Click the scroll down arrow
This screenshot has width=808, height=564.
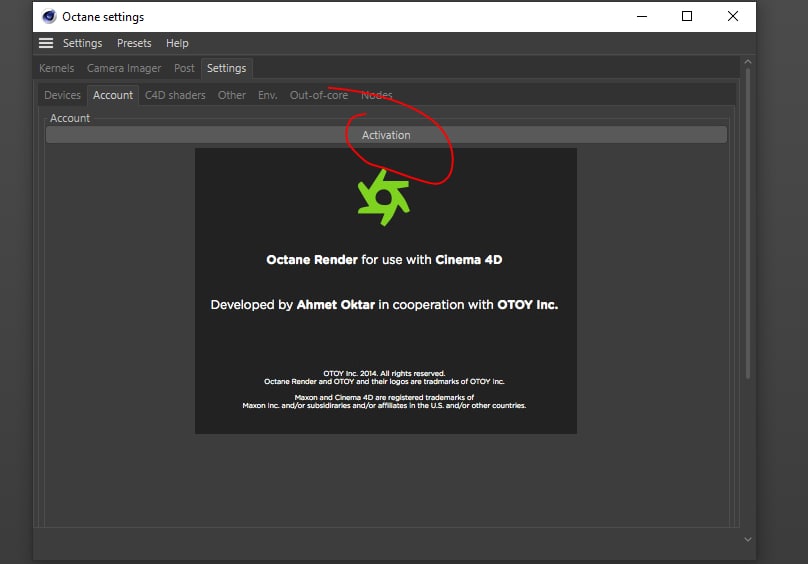[x=748, y=540]
